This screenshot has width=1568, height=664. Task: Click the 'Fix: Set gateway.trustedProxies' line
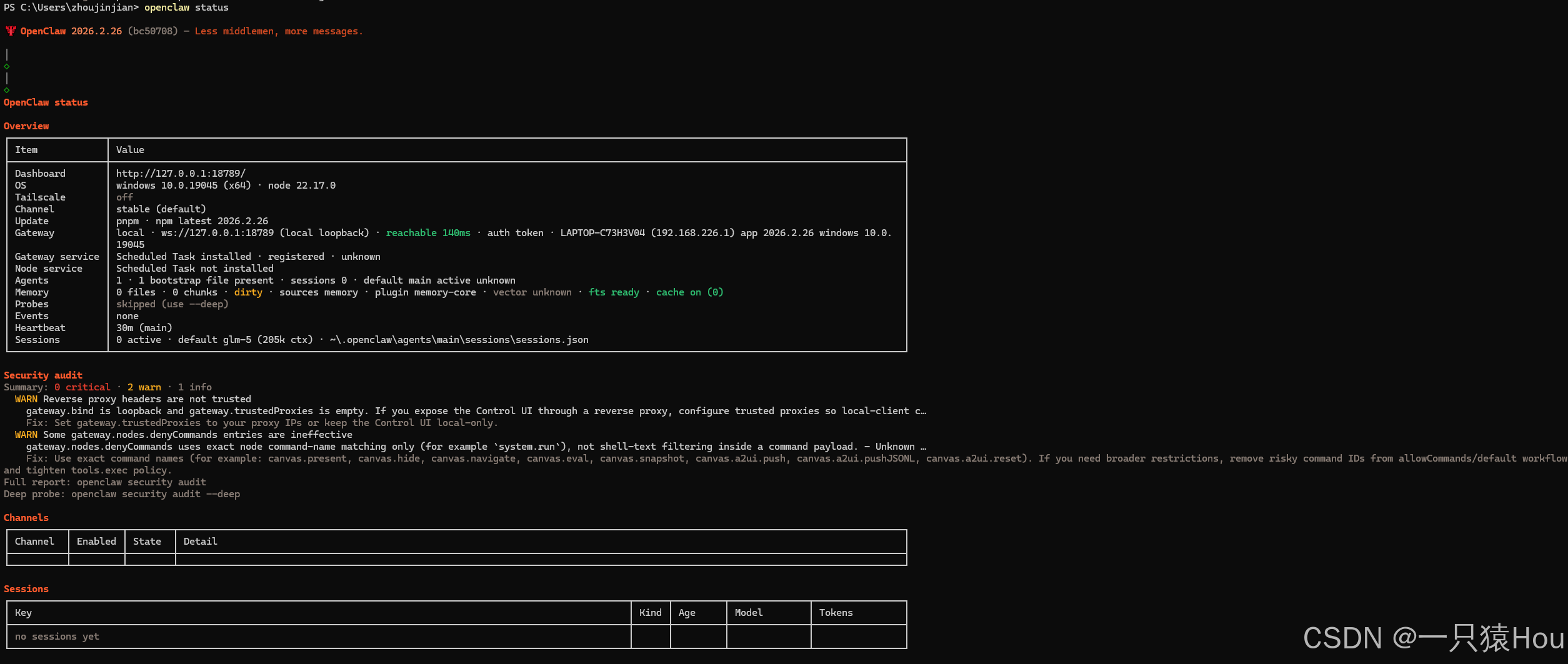click(262, 423)
